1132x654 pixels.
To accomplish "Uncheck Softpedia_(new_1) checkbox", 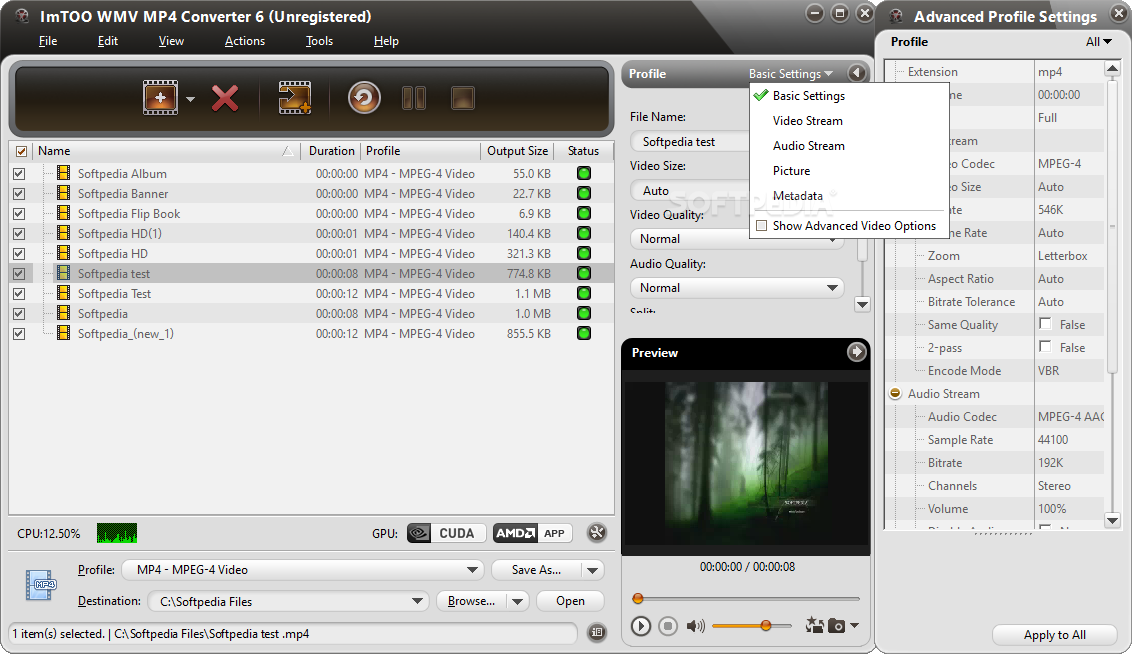I will [19, 333].
